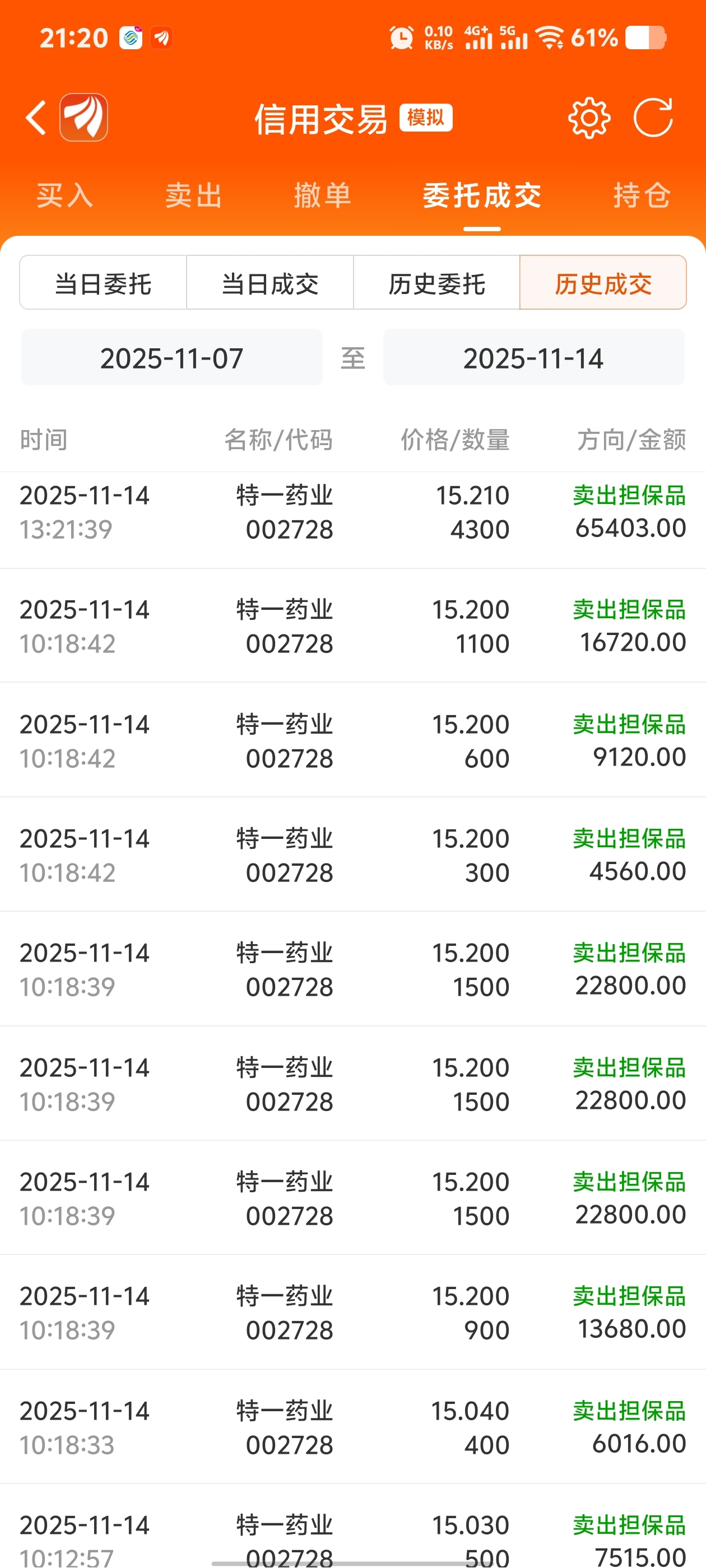This screenshot has height=1568, width=706.
Task: Tap the 模拟 badge next to title
Action: click(426, 118)
